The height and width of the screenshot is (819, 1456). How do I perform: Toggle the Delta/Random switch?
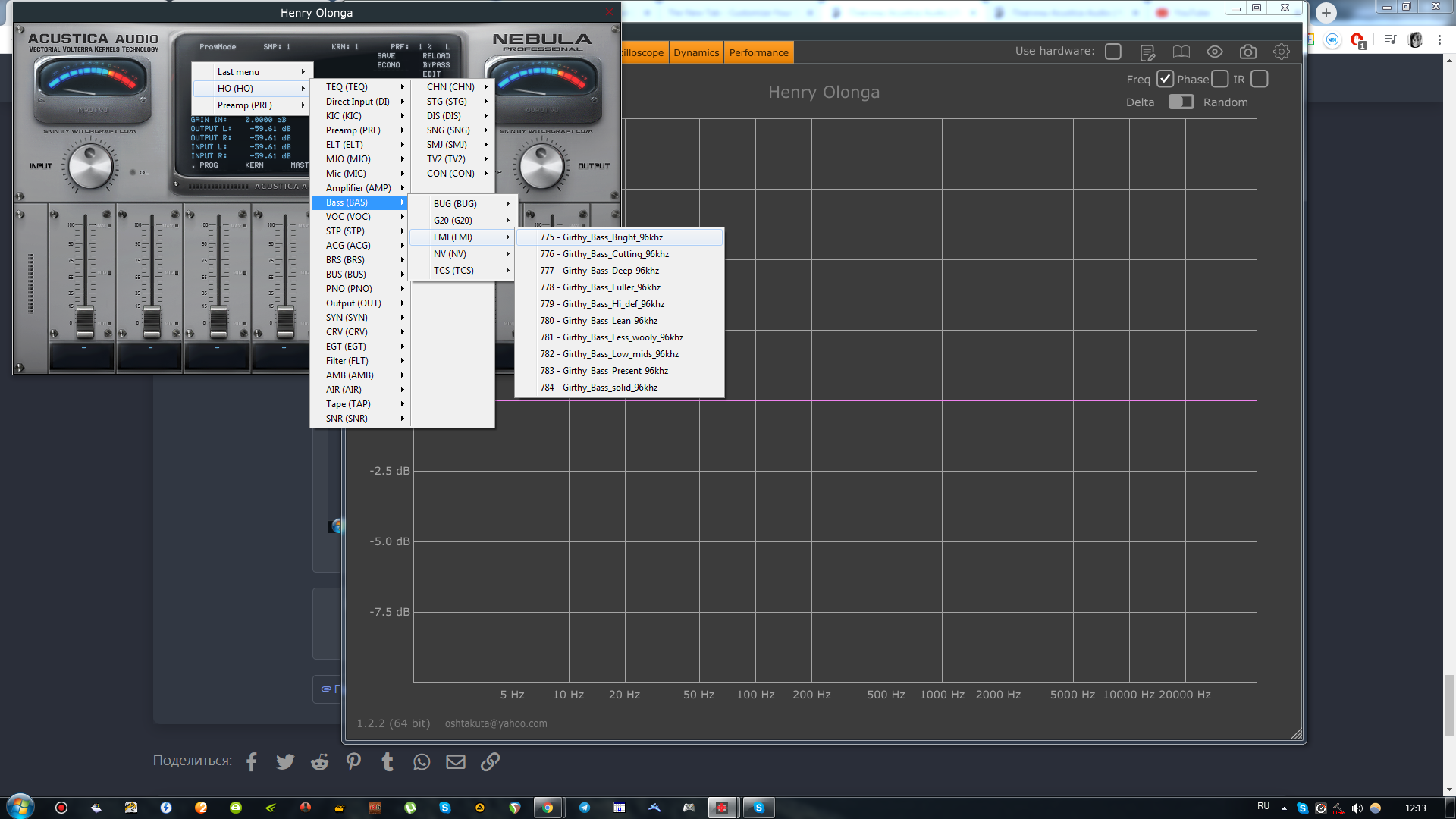[x=1181, y=102]
